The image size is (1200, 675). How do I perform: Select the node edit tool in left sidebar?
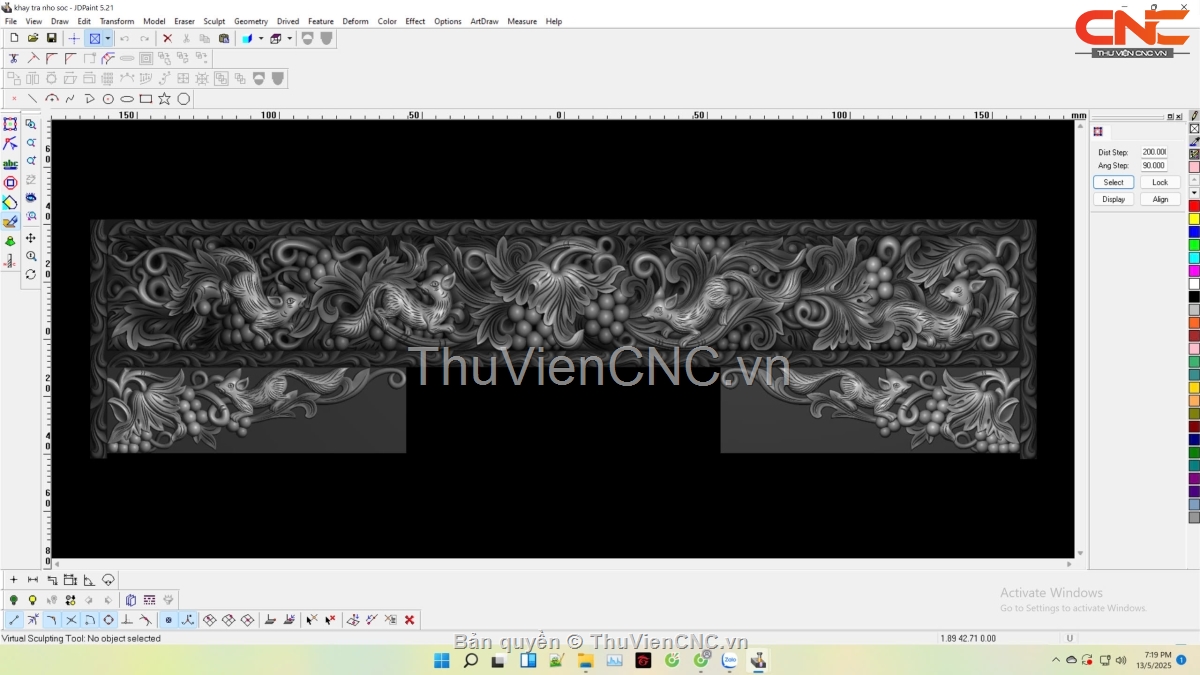point(10,144)
